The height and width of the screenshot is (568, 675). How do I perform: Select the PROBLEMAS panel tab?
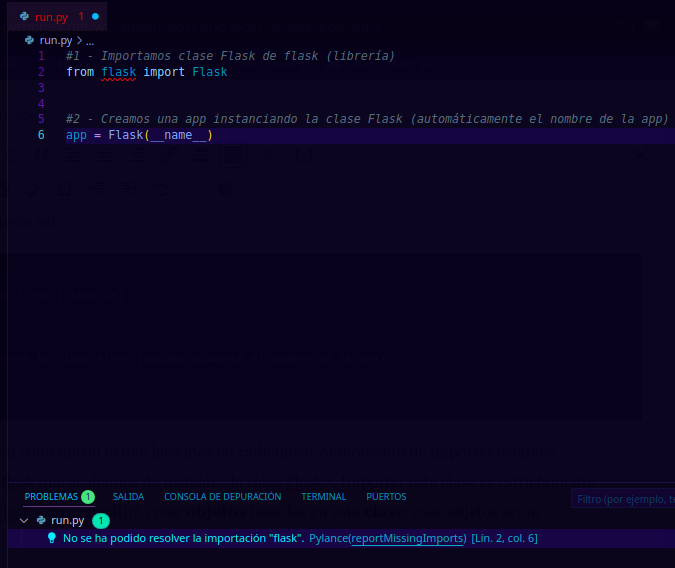[51, 497]
